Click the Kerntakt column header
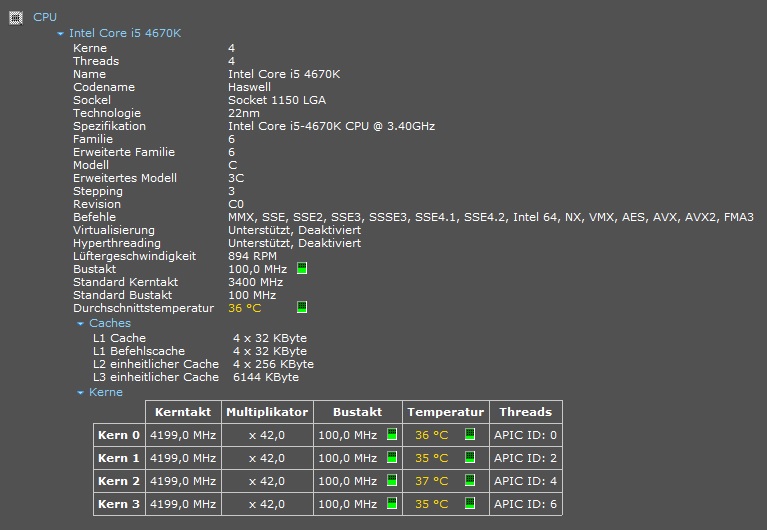 pos(183,412)
